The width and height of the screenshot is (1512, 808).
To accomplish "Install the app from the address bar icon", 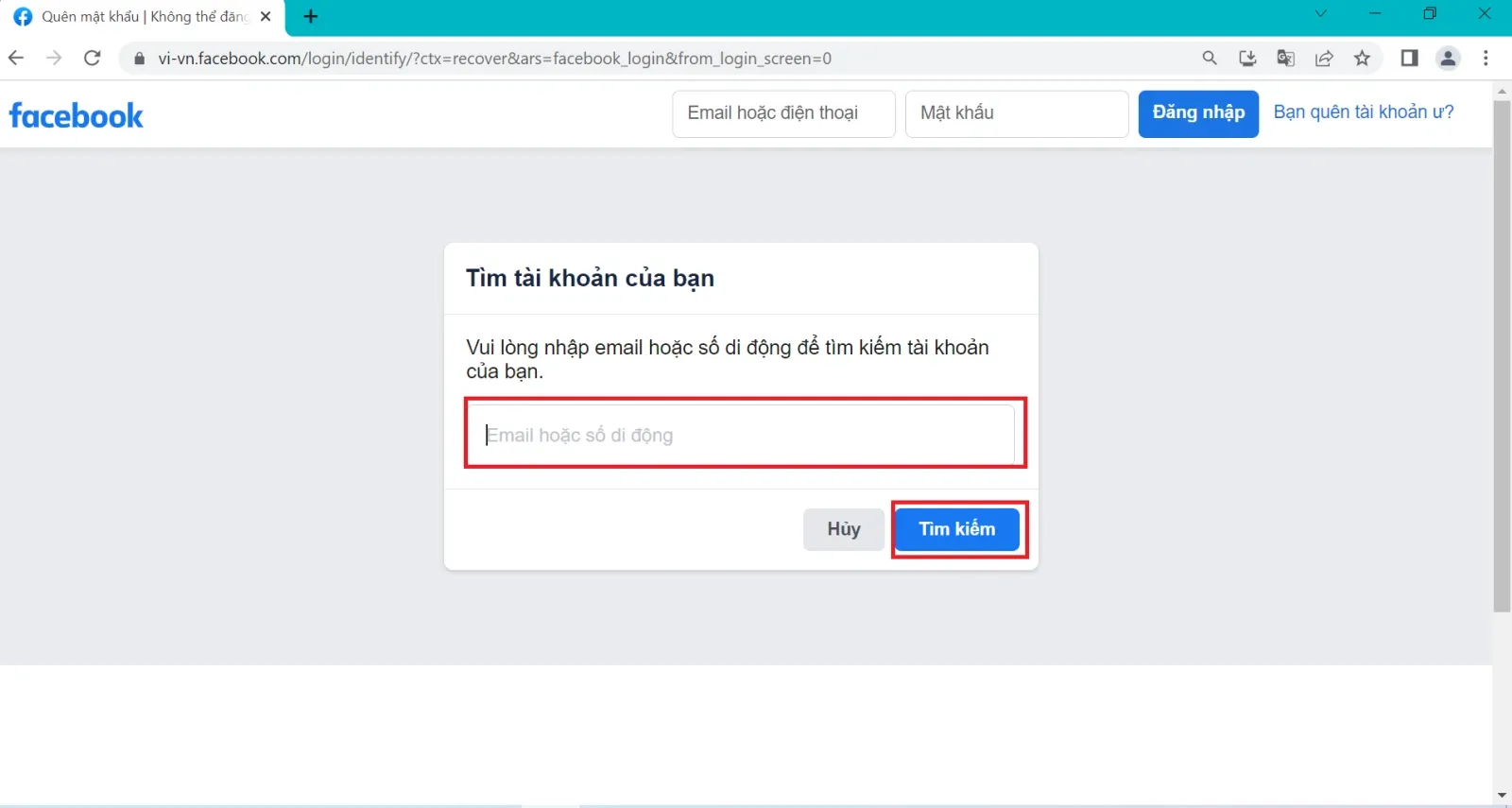I will click(1247, 58).
